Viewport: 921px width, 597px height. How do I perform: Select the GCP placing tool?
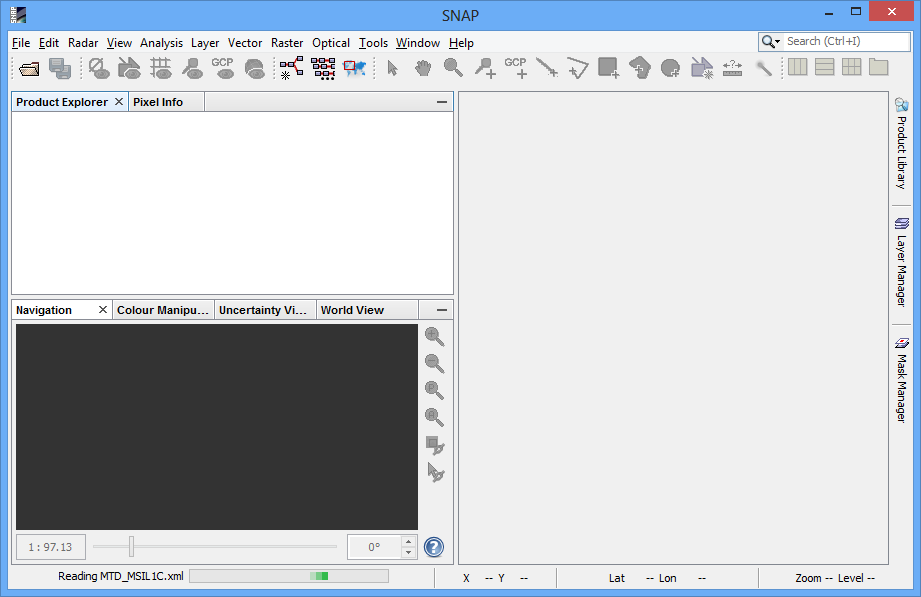tap(516, 68)
